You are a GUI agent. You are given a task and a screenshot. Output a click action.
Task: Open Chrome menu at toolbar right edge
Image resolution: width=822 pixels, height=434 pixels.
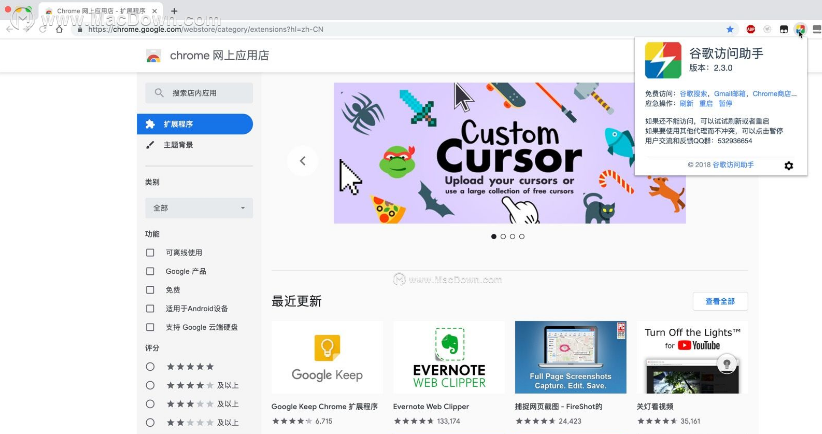coord(817,29)
